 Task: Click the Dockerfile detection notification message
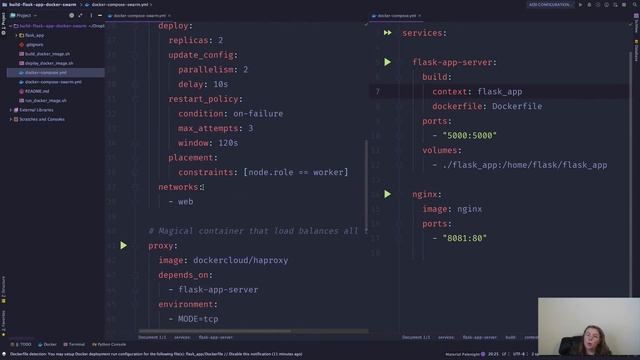tap(156, 354)
